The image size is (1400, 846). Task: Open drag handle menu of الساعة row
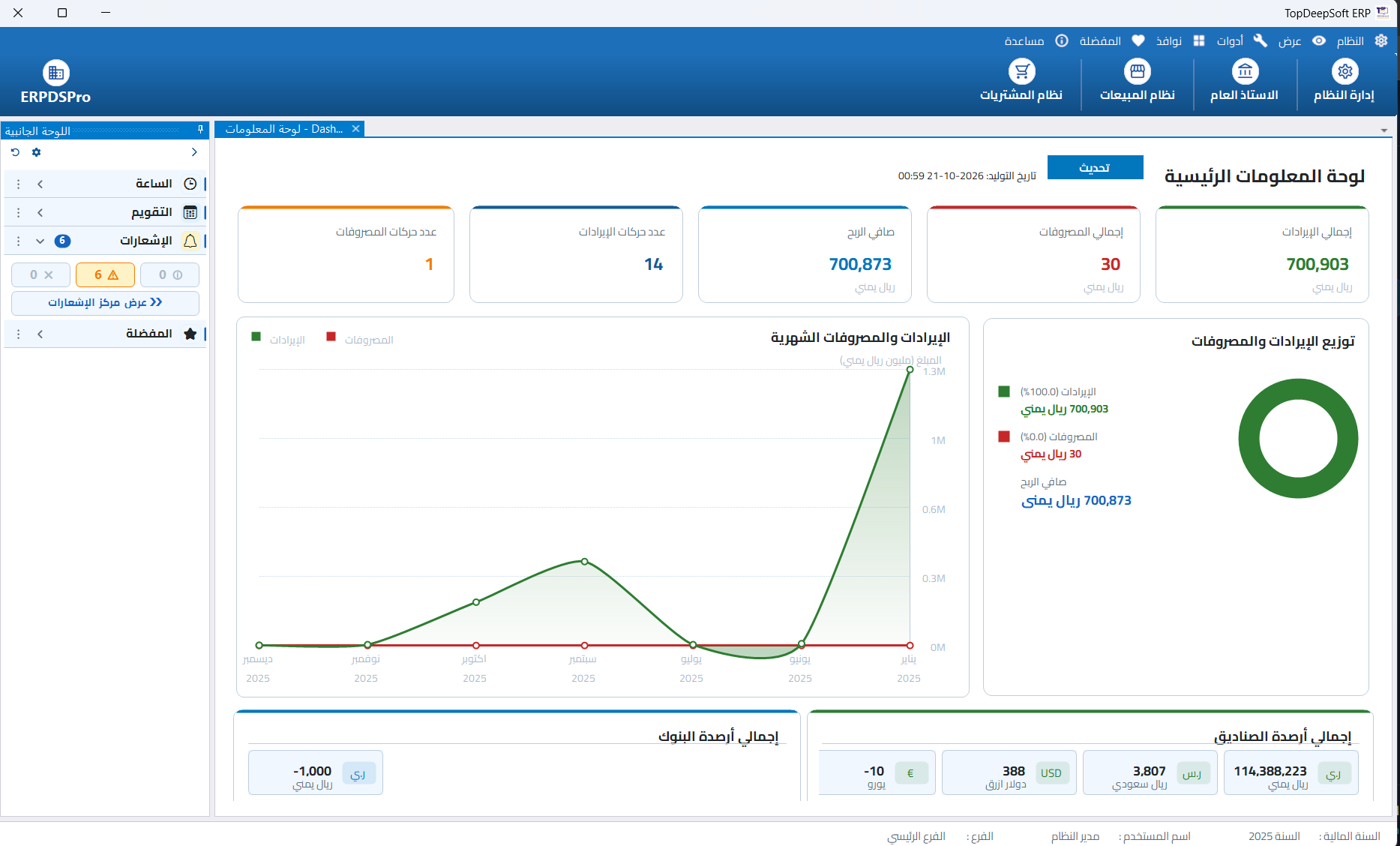click(x=19, y=184)
